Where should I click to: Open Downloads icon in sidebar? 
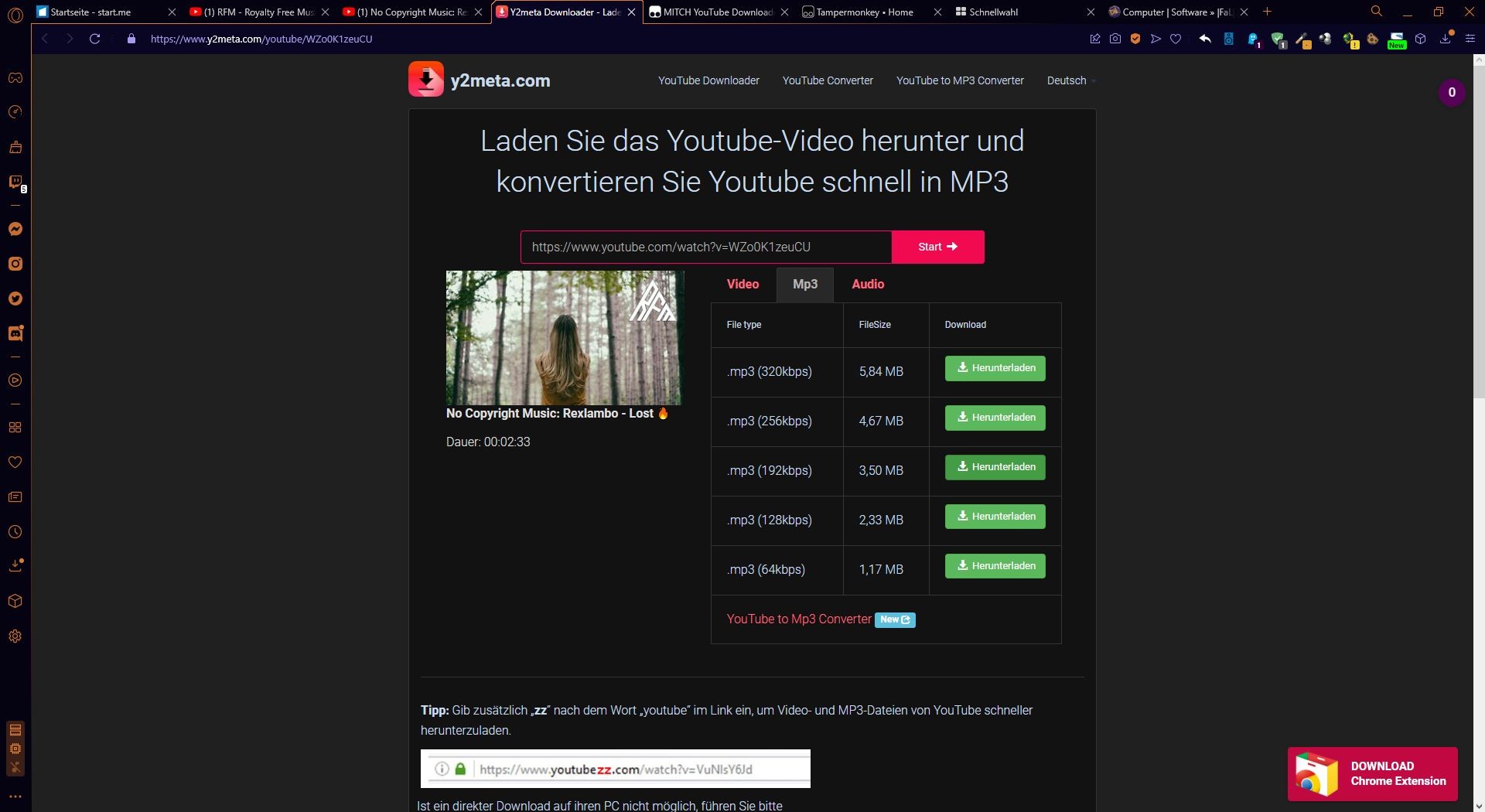(x=15, y=566)
